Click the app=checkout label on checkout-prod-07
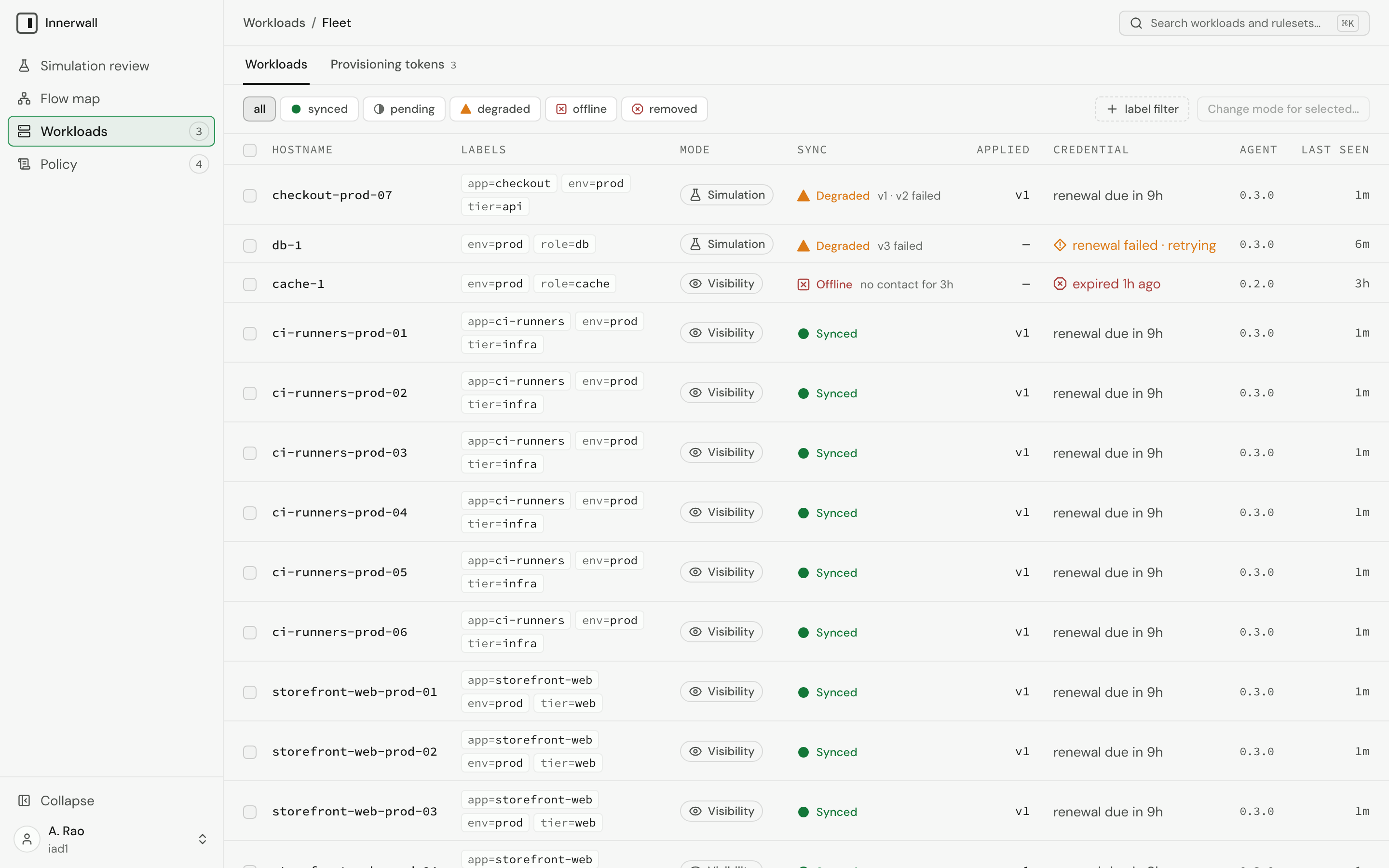The height and width of the screenshot is (868, 1389). pyautogui.click(x=509, y=183)
